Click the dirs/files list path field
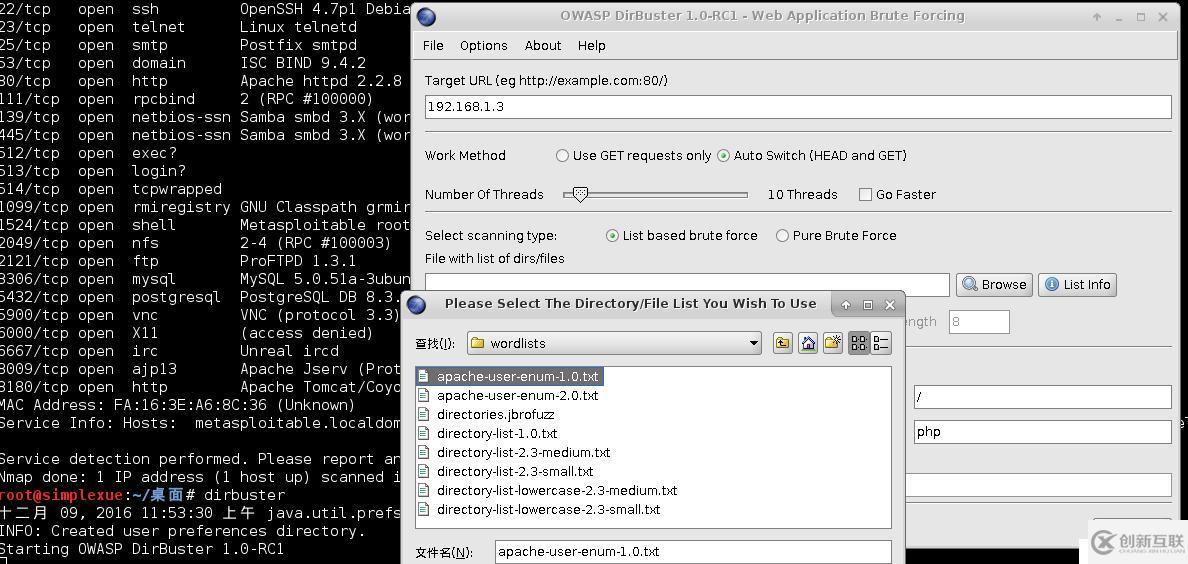Viewport: 1188px width, 564px height. click(686, 285)
